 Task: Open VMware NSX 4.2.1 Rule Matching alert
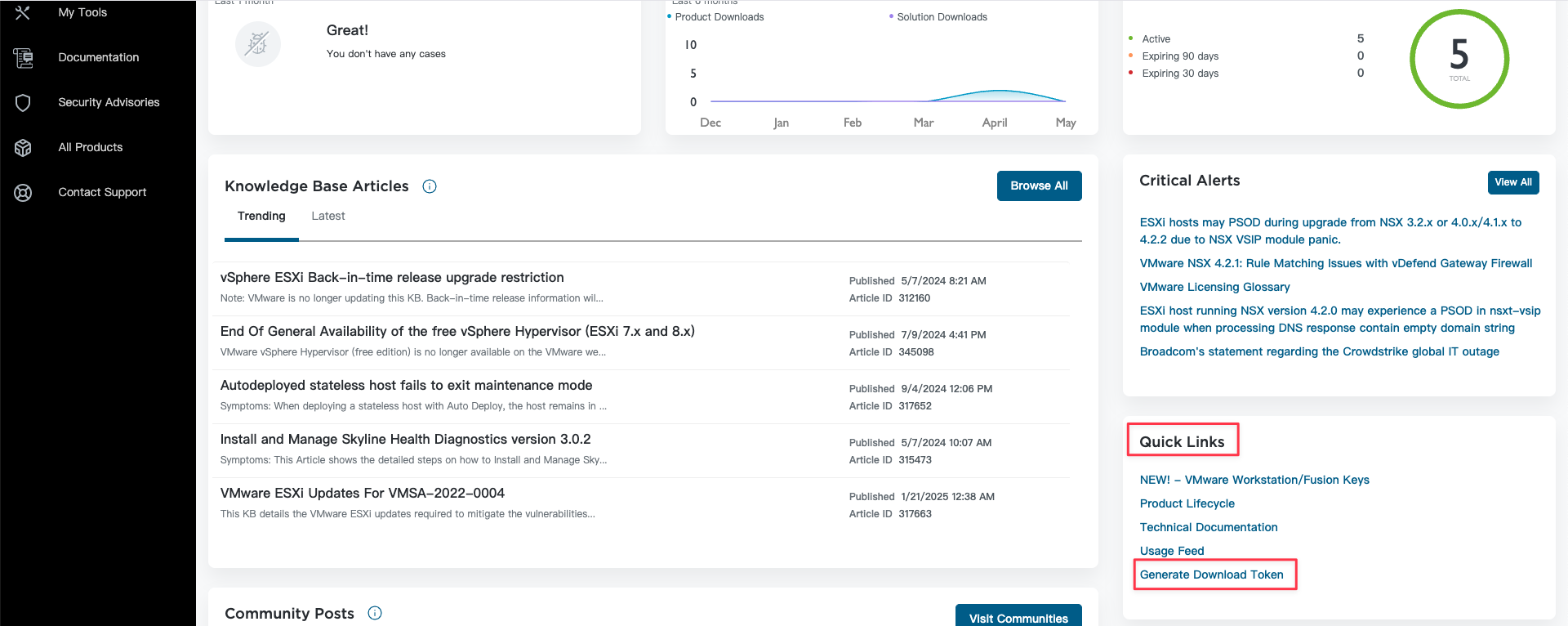[x=1336, y=263]
